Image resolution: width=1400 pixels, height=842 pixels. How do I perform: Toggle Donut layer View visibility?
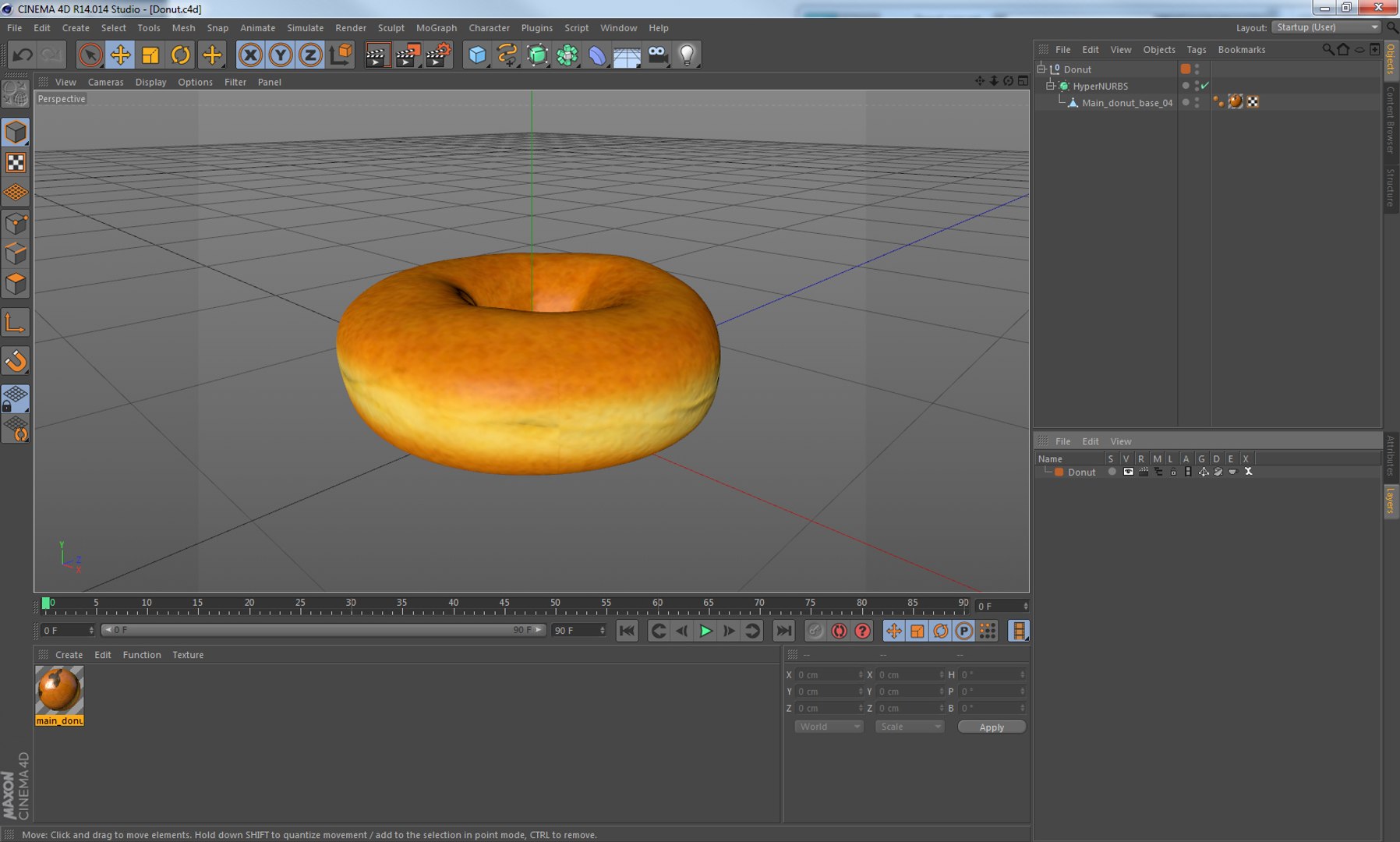[x=1128, y=472]
